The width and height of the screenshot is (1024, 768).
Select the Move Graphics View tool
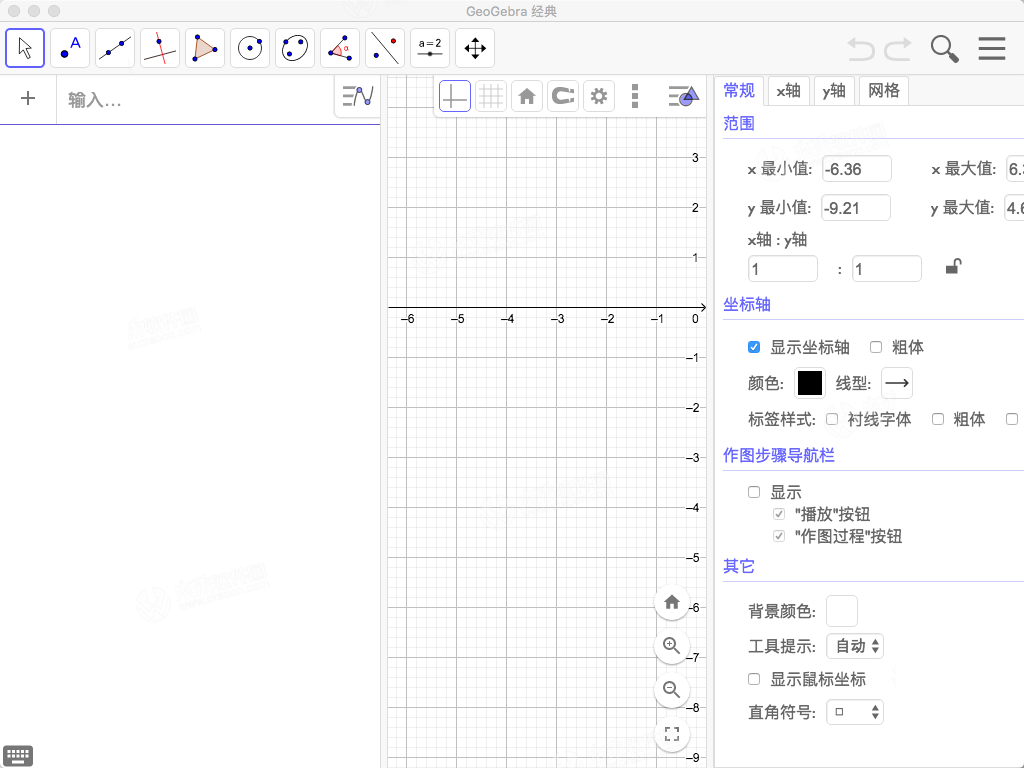click(475, 48)
